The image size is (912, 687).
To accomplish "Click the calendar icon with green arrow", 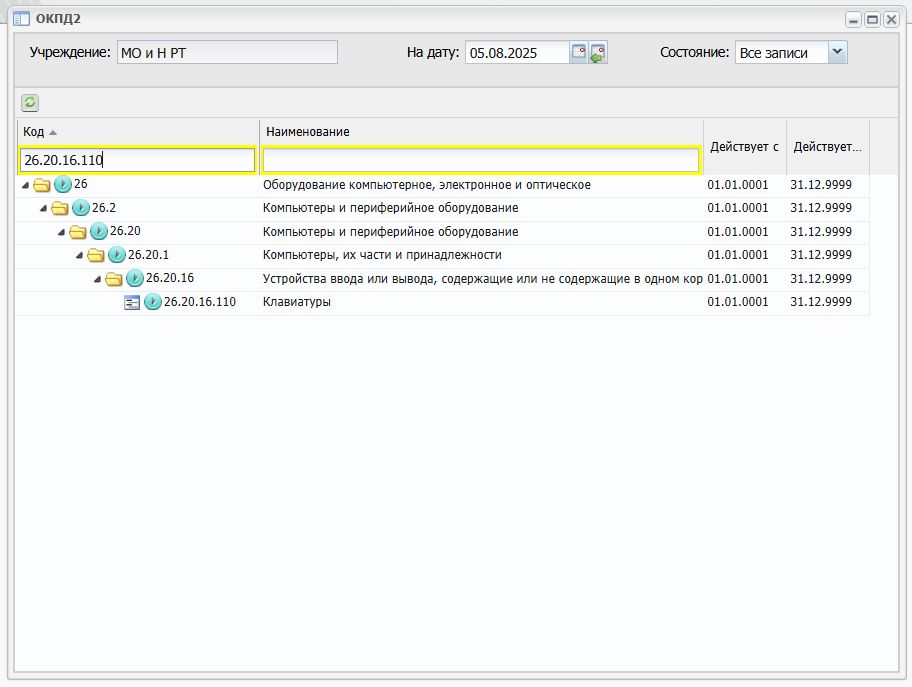I will coord(598,52).
